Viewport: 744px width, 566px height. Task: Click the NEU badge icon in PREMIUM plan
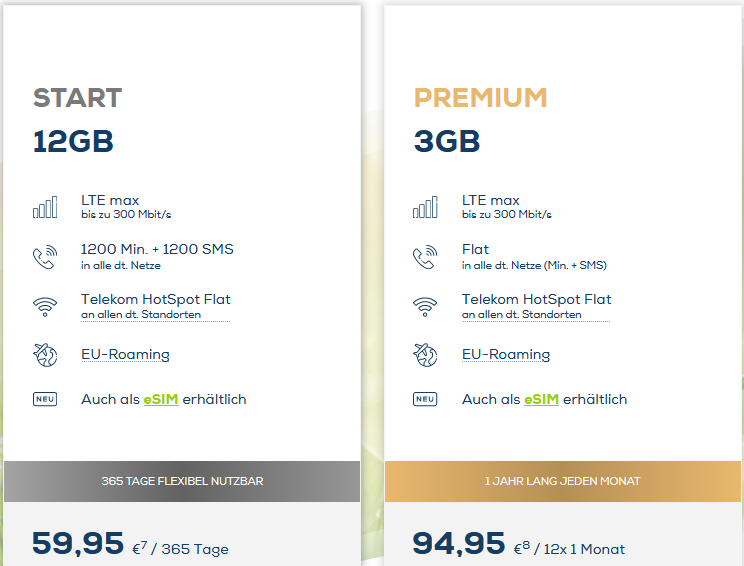(425, 399)
